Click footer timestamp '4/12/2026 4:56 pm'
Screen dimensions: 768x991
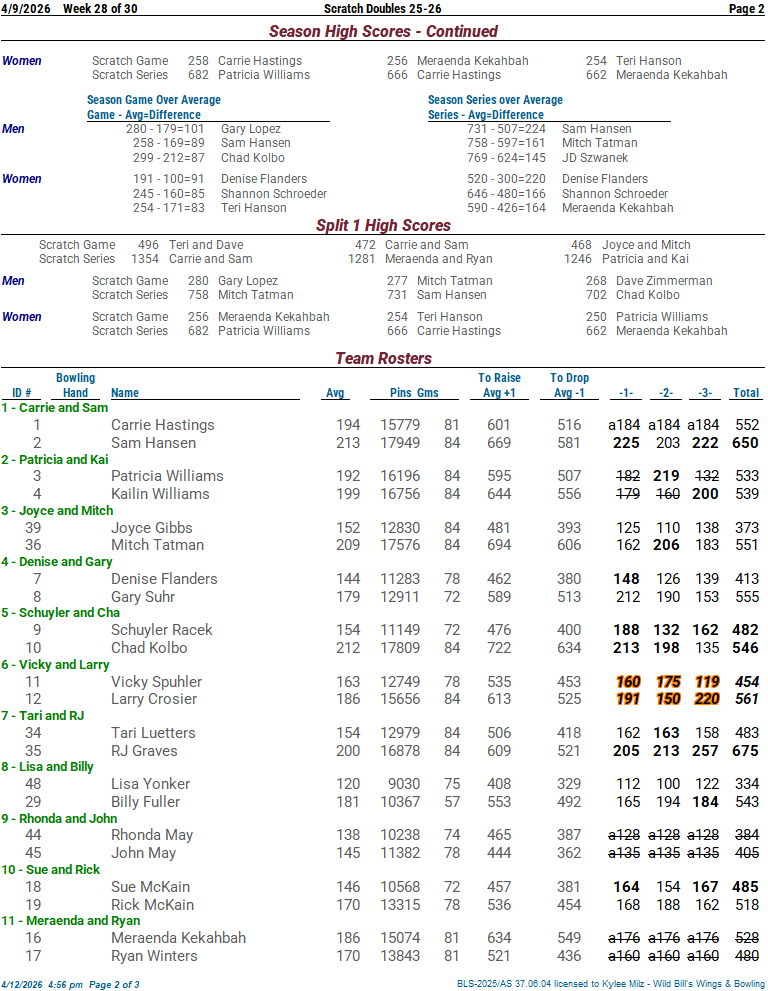tap(42, 985)
